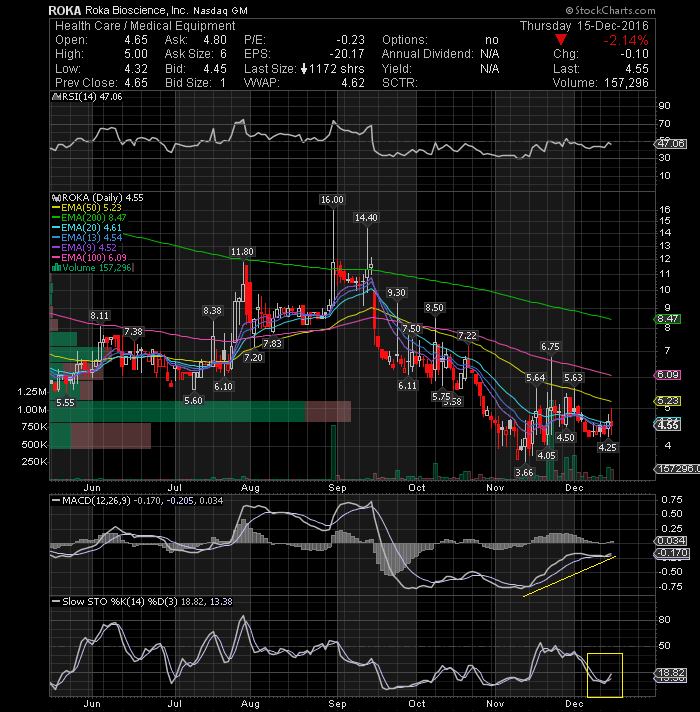The height and width of the screenshot is (712, 700).
Task: Click the 0.034 MACD histogram axis tag
Action: (670, 541)
